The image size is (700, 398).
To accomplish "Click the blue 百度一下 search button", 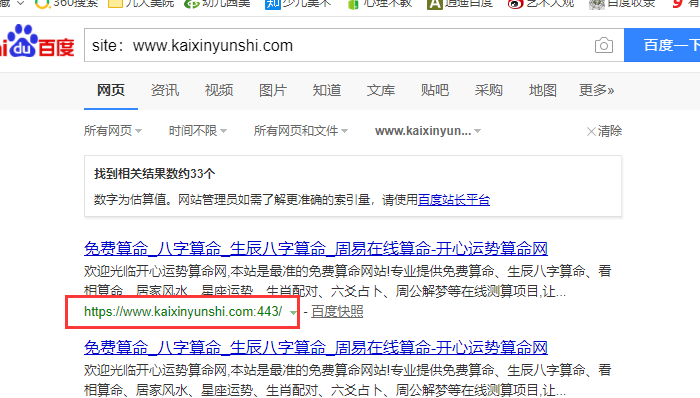I will (662, 45).
